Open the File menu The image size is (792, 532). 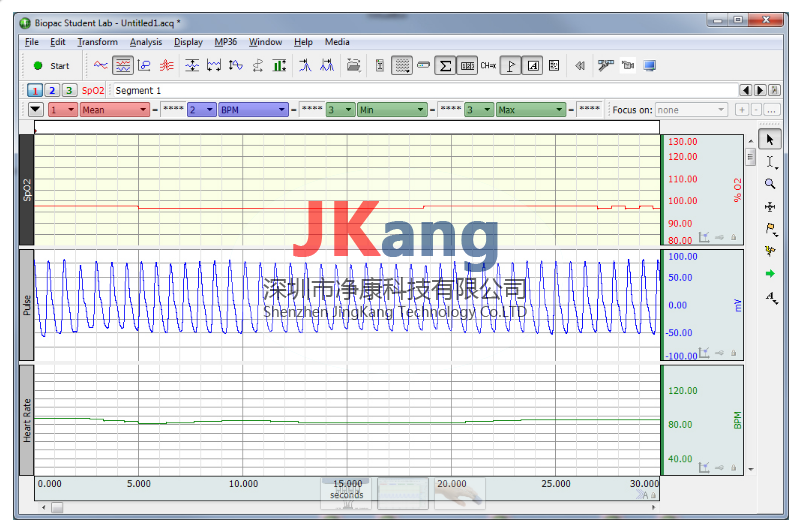click(x=31, y=42)
